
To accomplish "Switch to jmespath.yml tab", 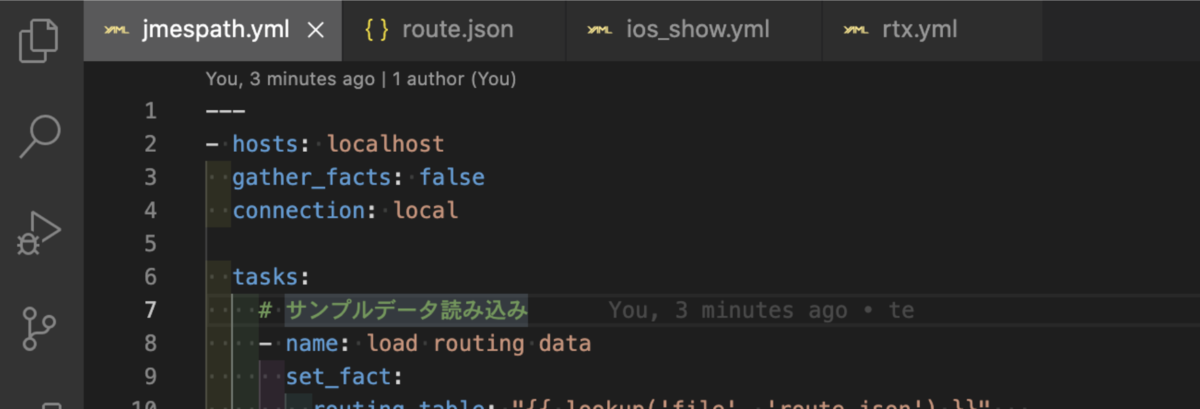I will [212, 30].
